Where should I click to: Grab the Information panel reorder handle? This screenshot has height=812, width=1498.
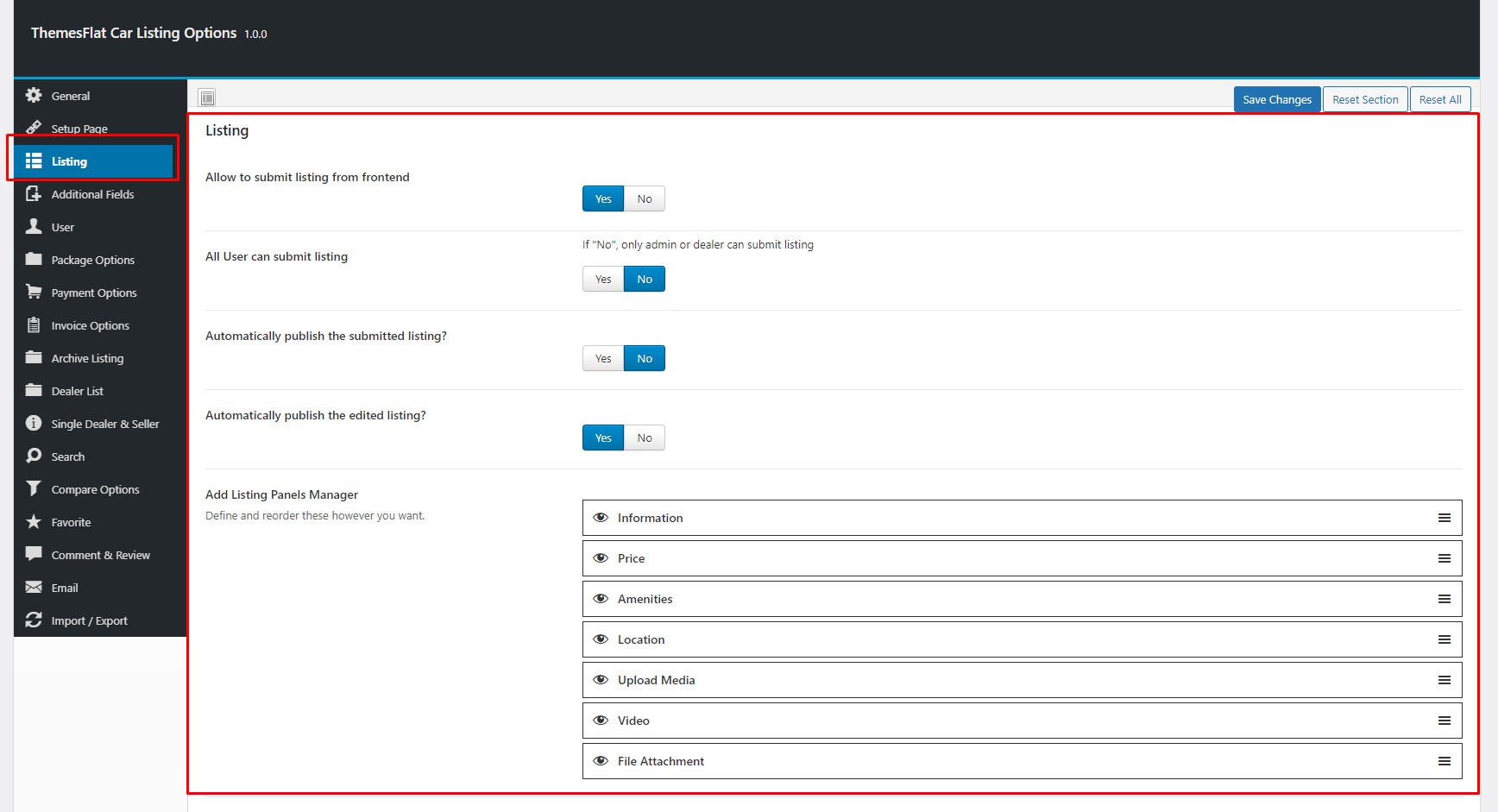click(x=1444, y=518)
